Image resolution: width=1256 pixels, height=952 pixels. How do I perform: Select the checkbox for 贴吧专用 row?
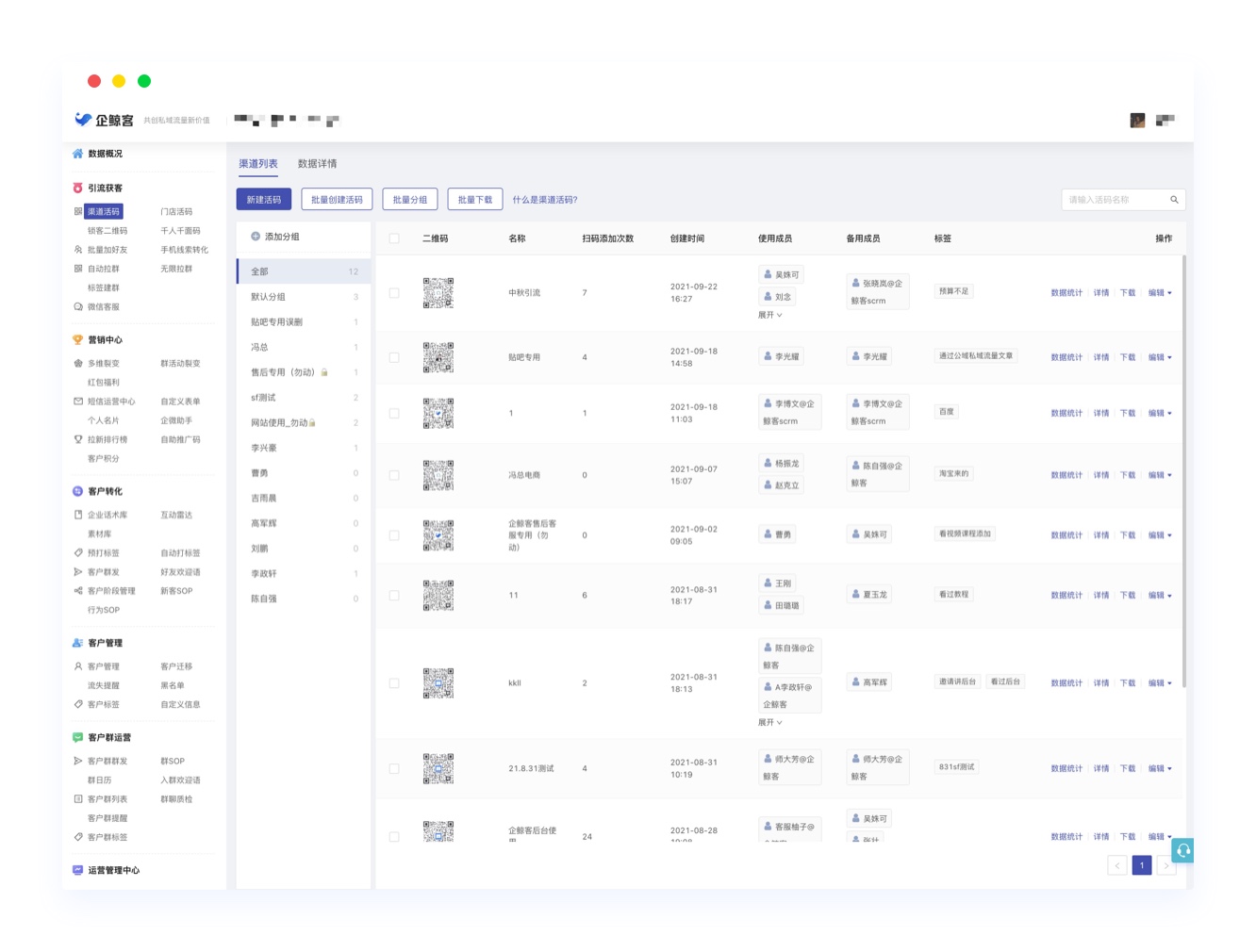(x=394, y=357)
